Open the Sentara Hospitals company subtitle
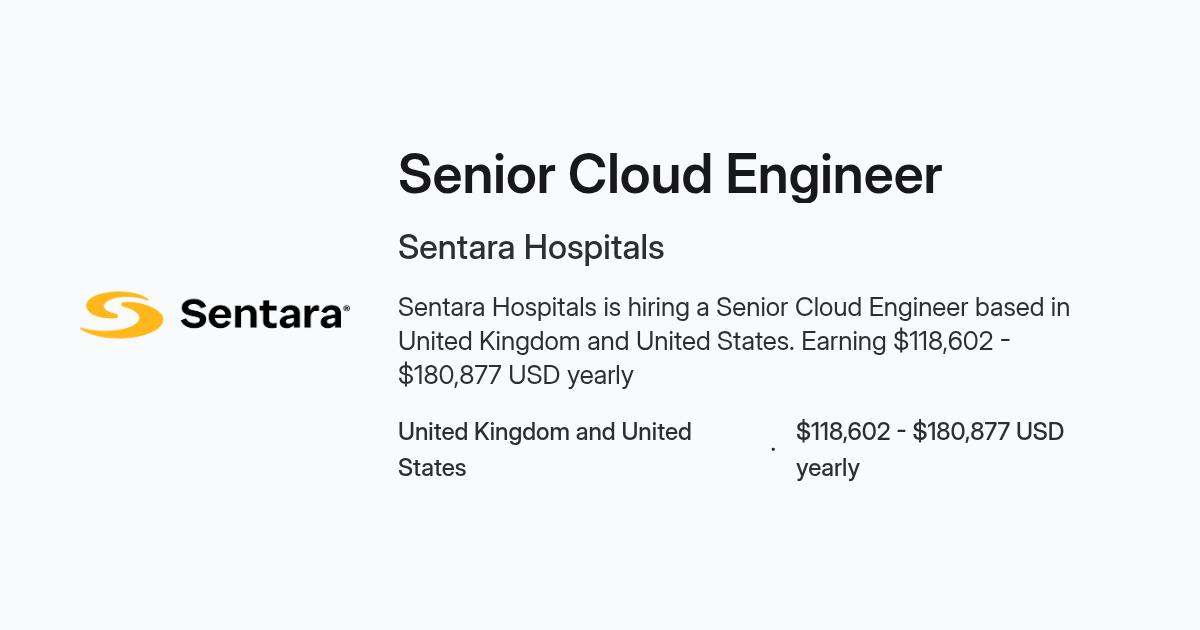 click(531, 247)
